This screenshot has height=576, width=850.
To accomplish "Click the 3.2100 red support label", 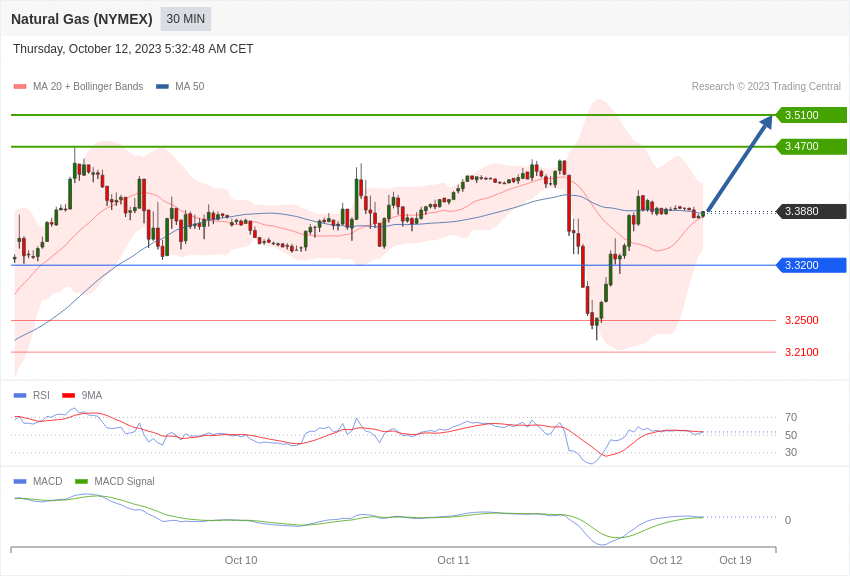I will point(802,352).
